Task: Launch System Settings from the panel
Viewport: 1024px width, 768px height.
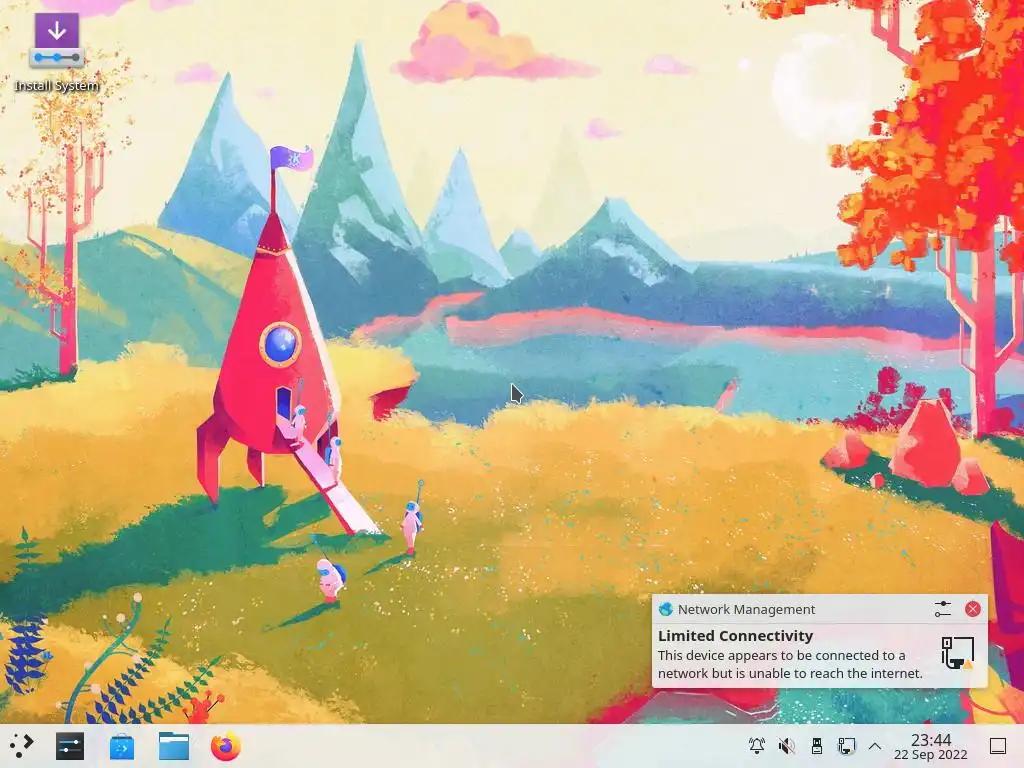Action: [70, 746]
